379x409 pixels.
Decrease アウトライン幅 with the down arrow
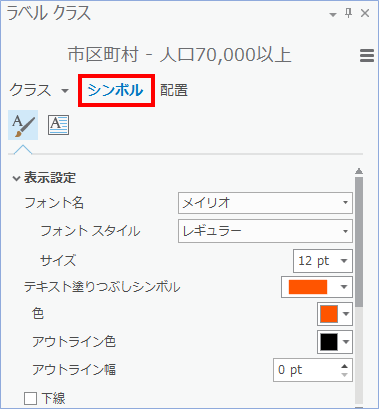coord(345,375)
